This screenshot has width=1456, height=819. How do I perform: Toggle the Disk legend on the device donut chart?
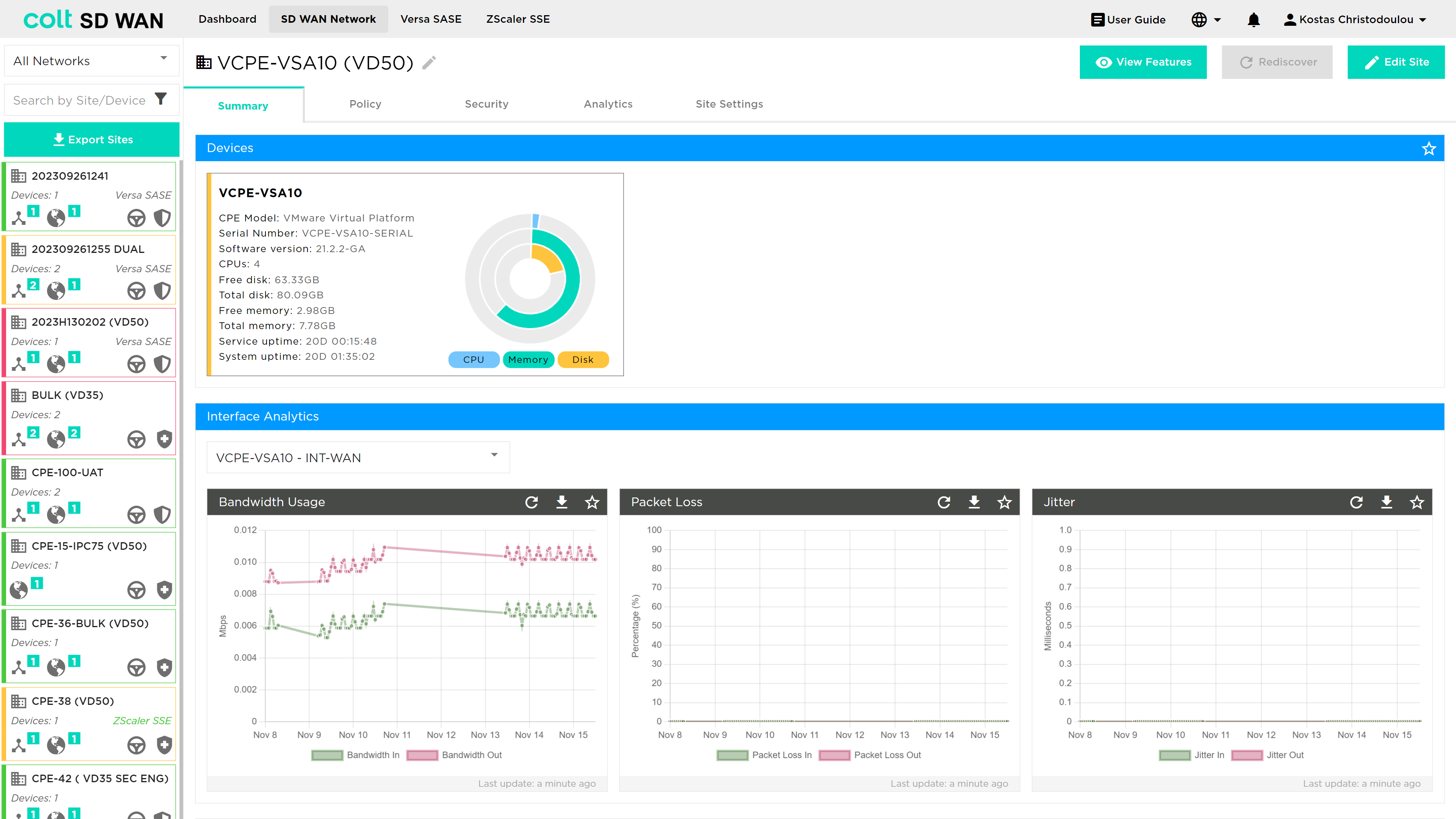[x=583, y=359]
